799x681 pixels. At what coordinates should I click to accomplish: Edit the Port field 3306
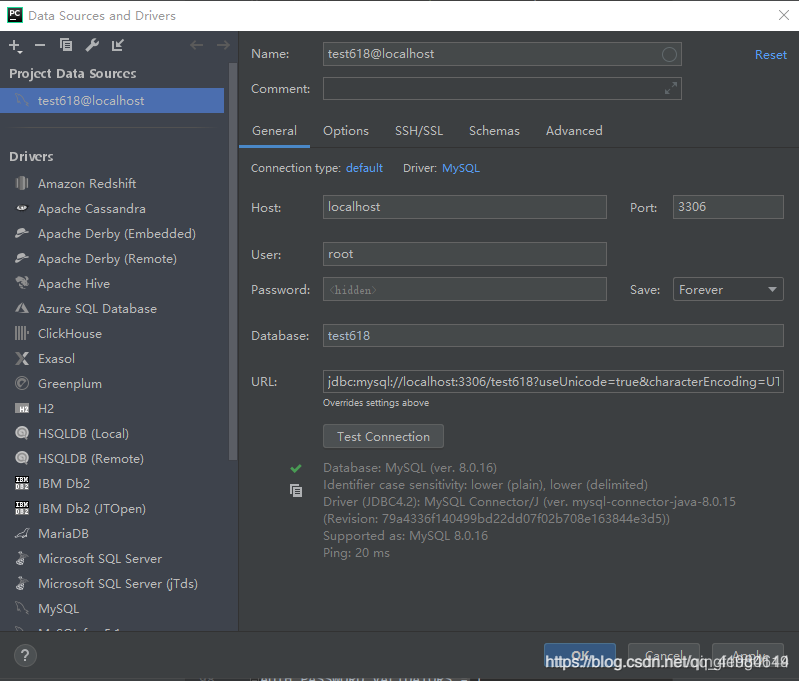click(x=728, y=207)
